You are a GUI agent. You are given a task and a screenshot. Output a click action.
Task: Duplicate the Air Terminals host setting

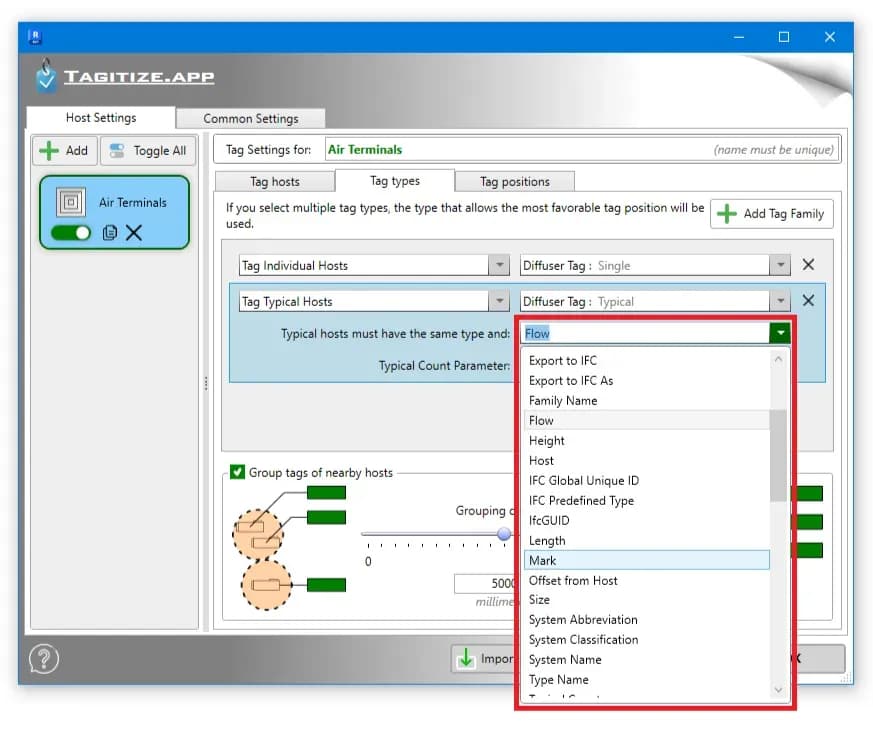110,233
